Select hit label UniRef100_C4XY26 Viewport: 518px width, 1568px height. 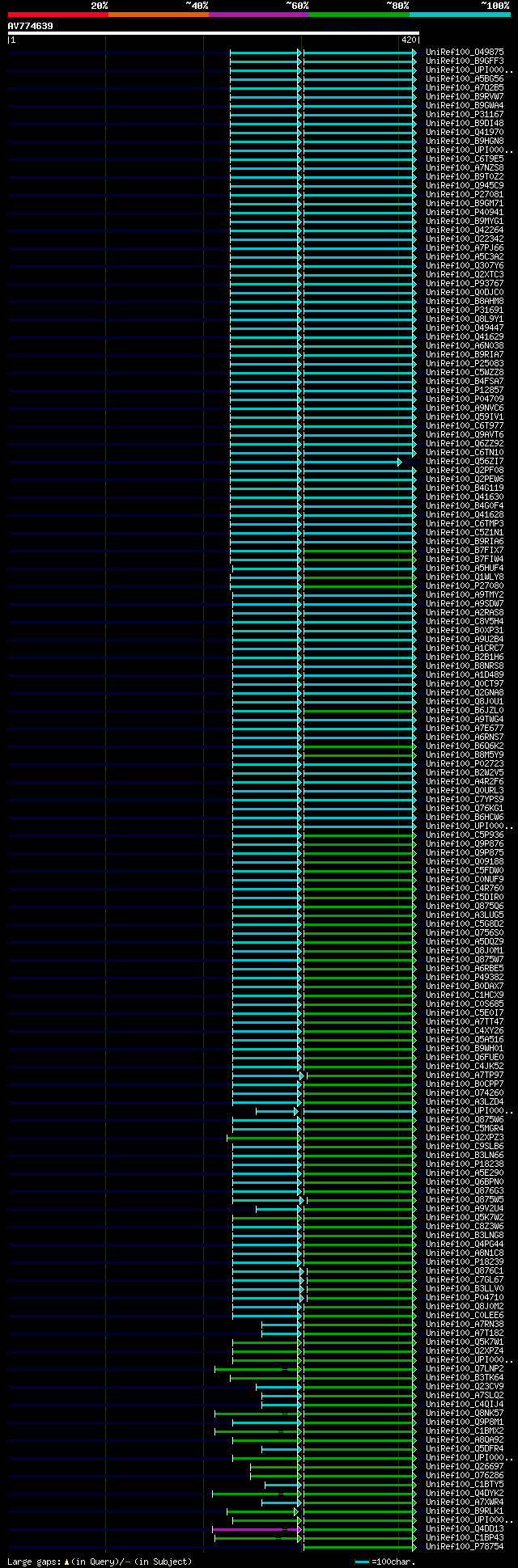click(x=465, y=1031)
